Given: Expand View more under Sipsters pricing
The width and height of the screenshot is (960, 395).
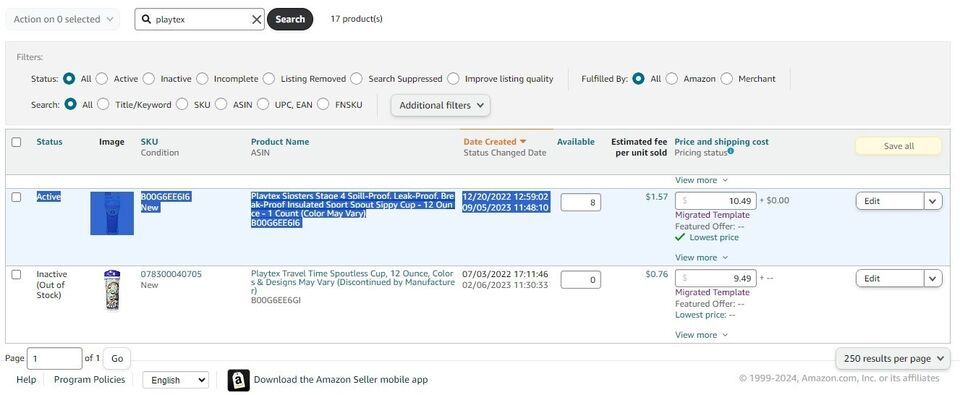Looking at the screenshot, I should point(701,257).
